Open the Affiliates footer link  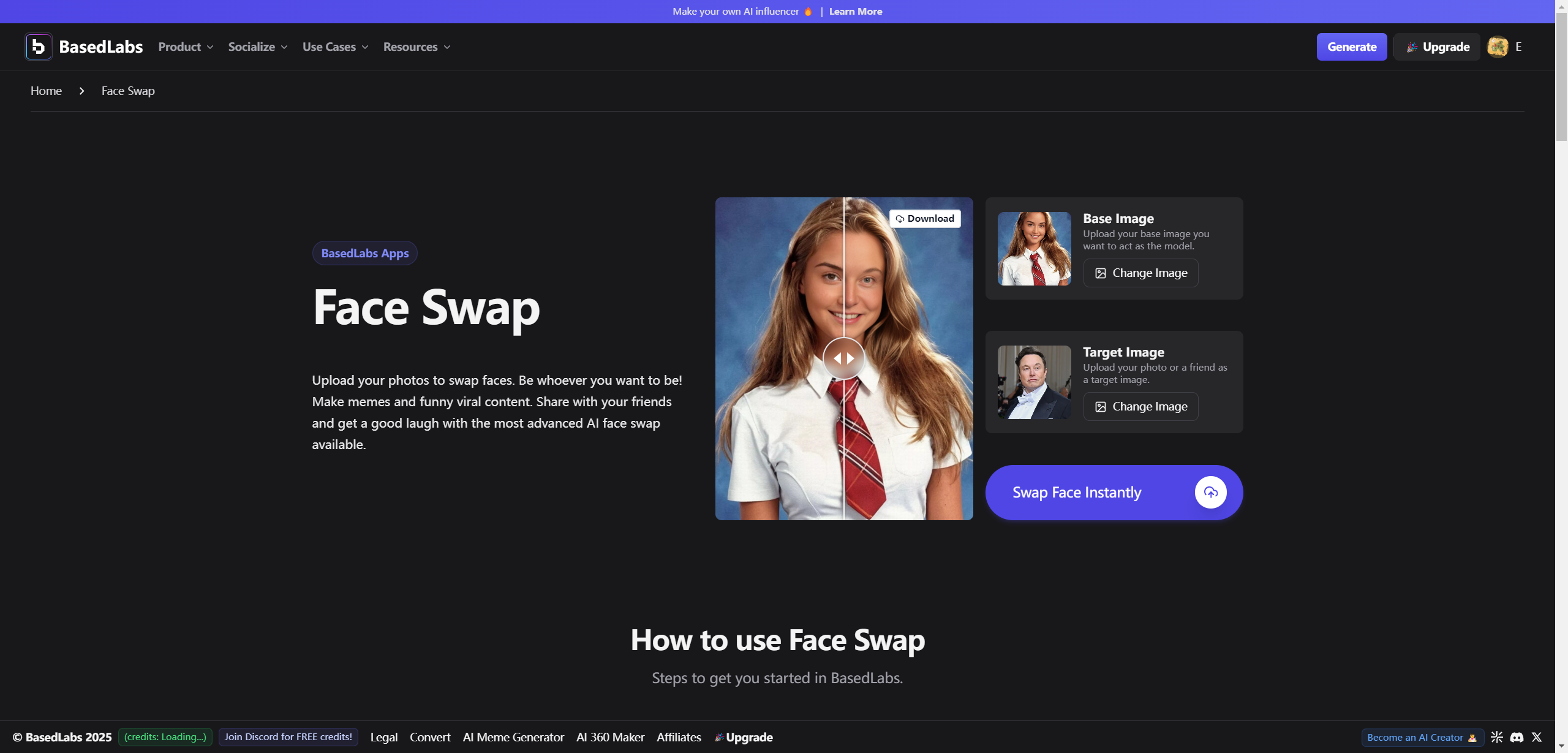coord(679,737)
